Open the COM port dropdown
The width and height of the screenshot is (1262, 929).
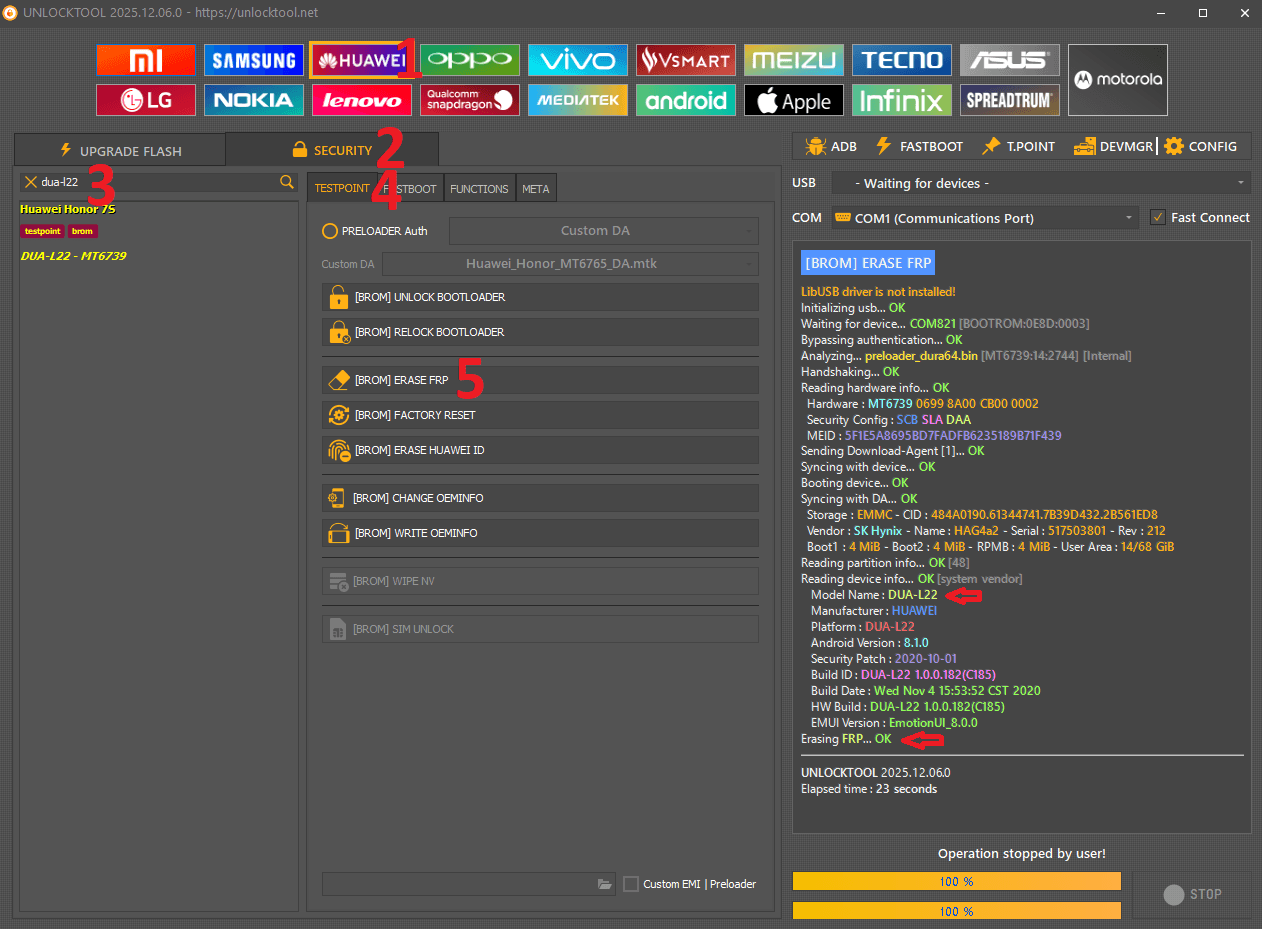(x=984, y=218)
